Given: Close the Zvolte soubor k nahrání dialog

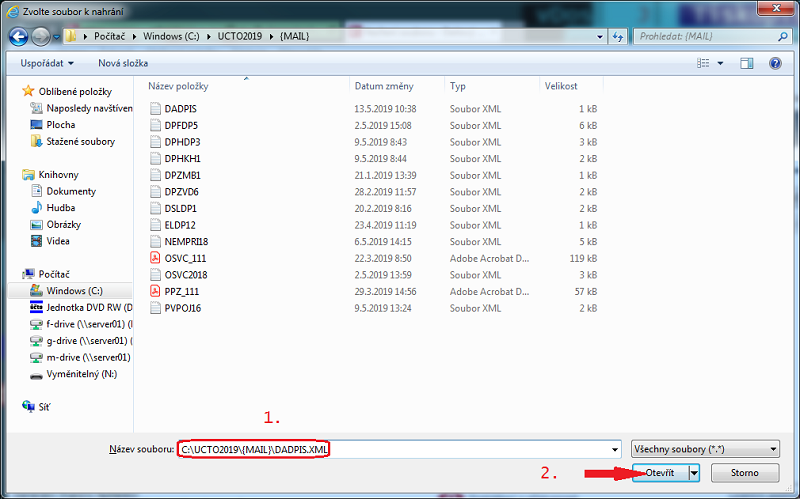Looking at the screenshot, I should click(776, 8).
